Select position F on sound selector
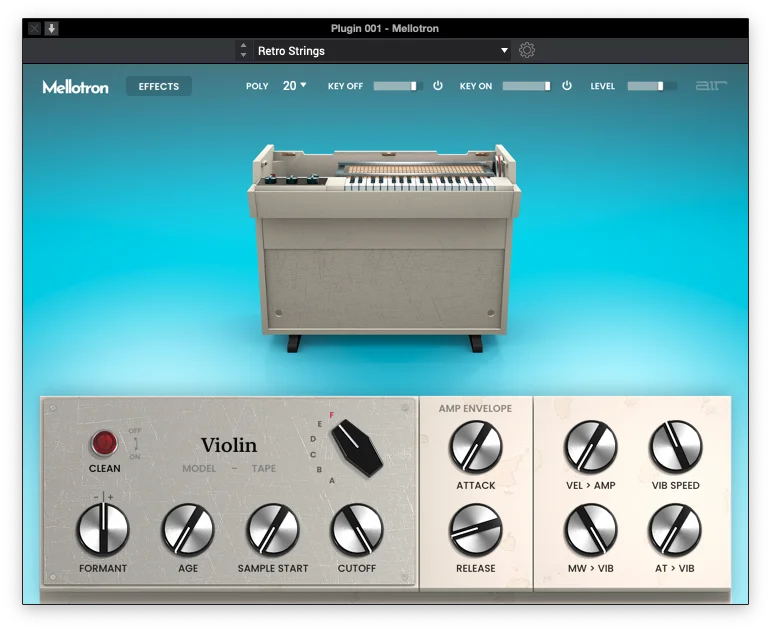The height and width of the screenshot is (631, 771). pos(331,415)
